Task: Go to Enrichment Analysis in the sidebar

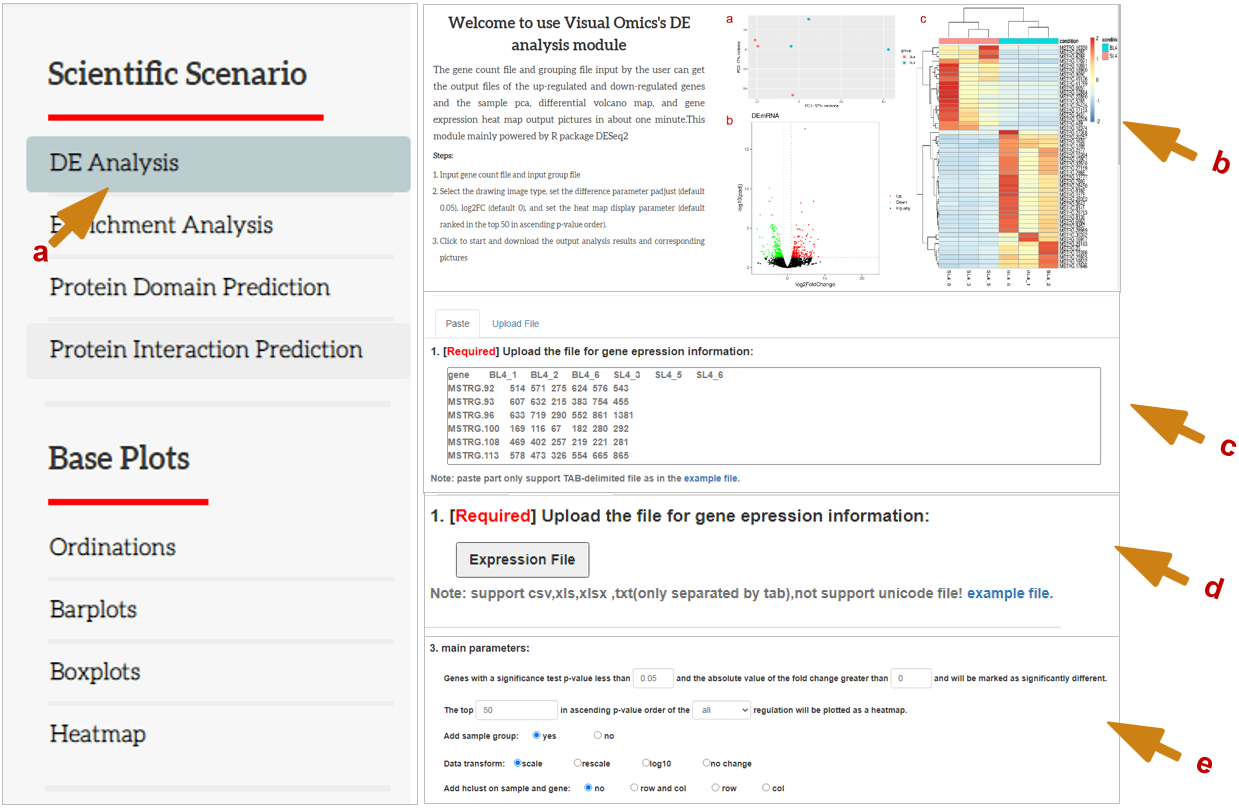Action: tap(161, 225)
